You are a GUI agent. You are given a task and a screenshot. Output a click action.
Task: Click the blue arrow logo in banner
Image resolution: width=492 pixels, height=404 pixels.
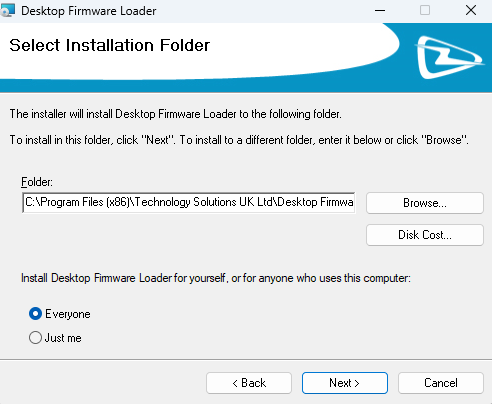(449, 57)
